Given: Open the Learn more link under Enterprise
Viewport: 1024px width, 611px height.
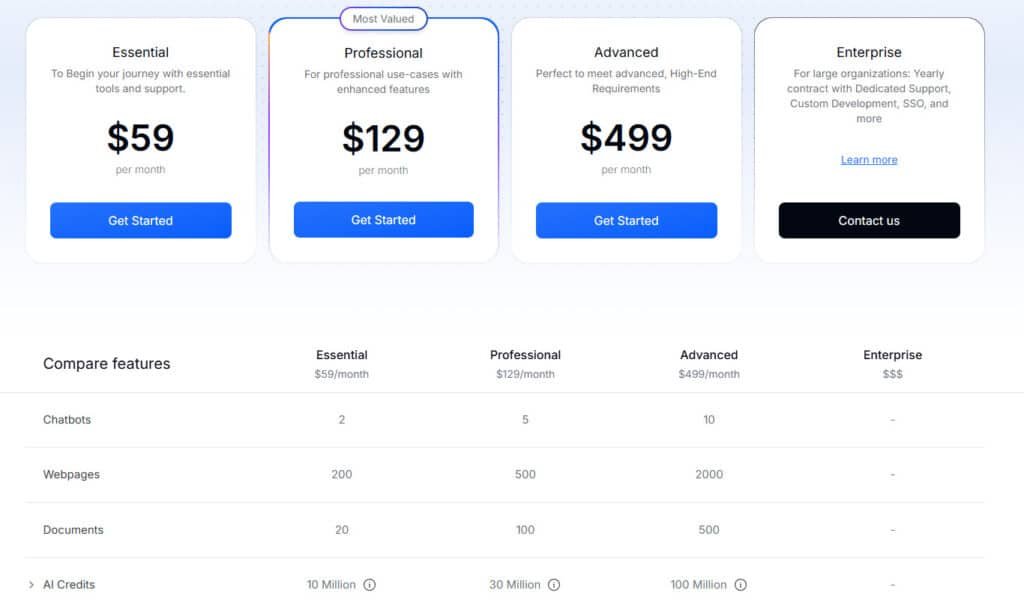Looking at the screenshot, I should (869, 159).
